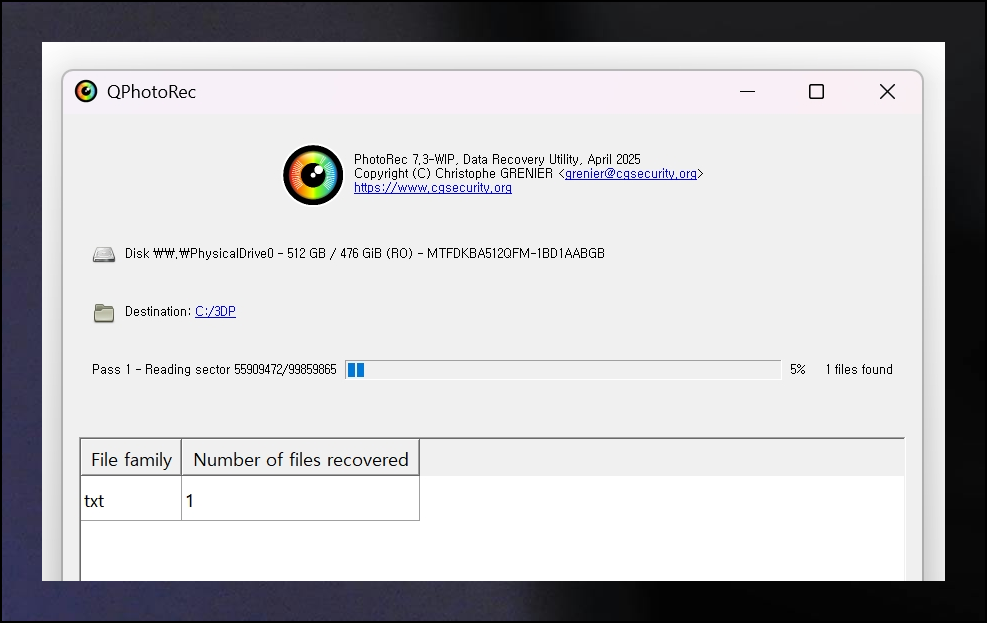
Task: Click the QPhotoRec title bar eye icon
Action: 86,91
